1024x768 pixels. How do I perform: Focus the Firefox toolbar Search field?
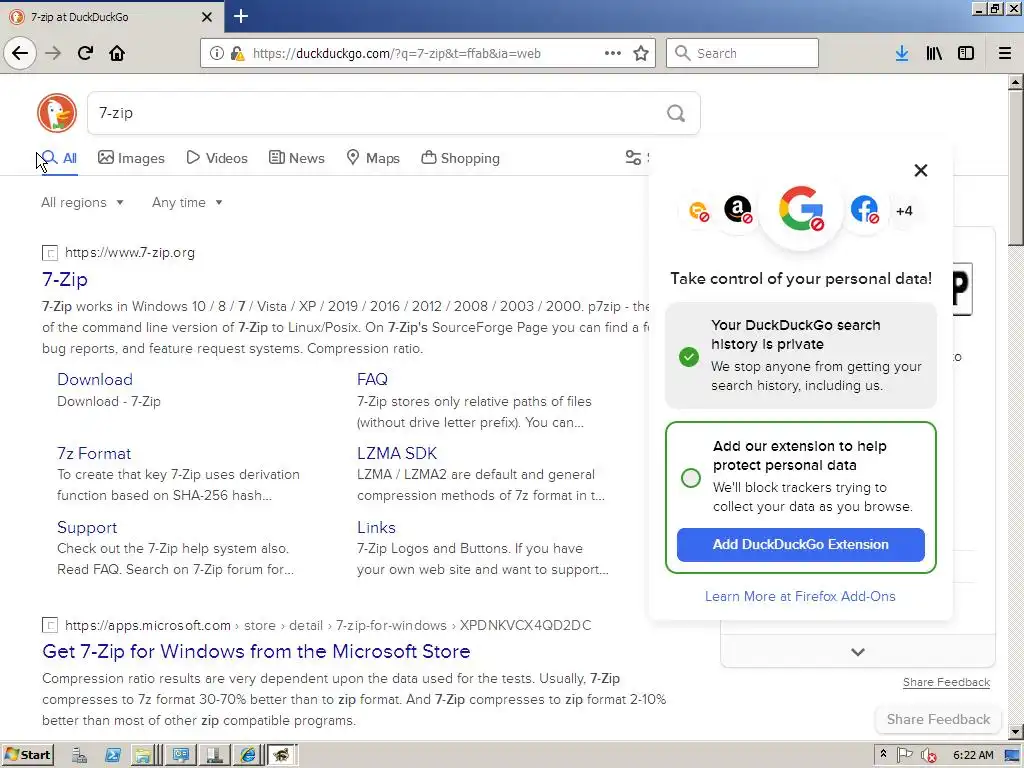[742, 54]
